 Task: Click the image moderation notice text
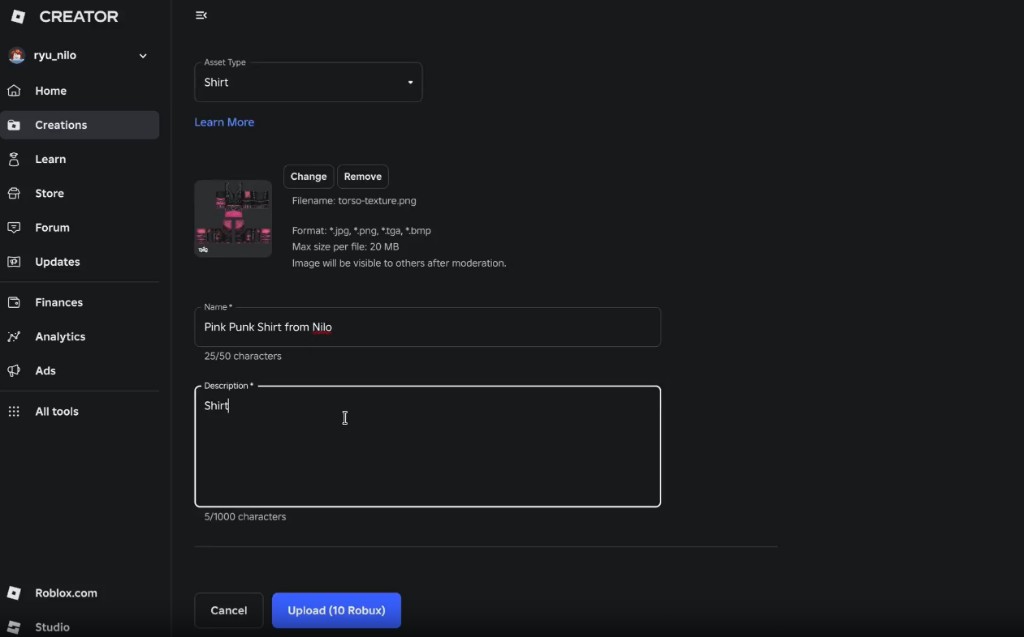pyautogui.click(x=399, y=263)
